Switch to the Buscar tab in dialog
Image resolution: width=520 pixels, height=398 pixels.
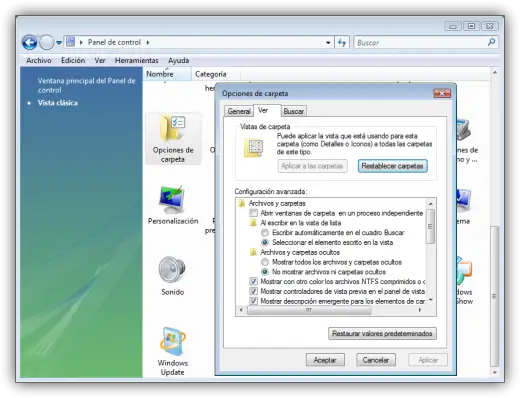pyautogui.click(x=293, y=111)
